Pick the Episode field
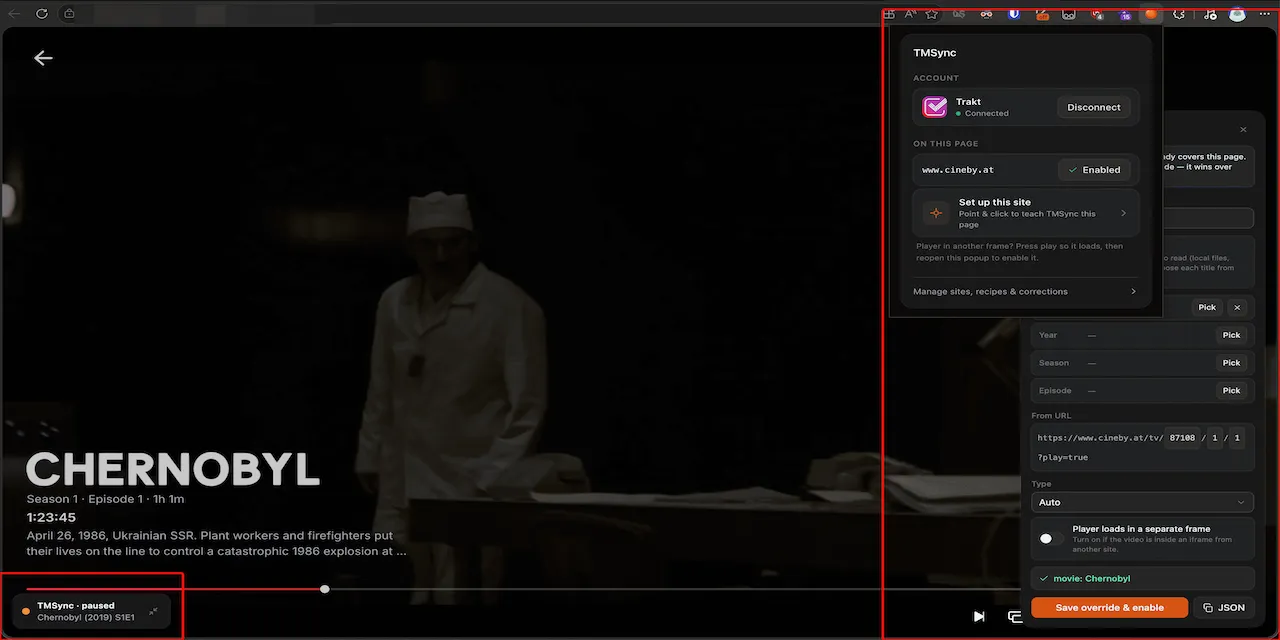The width and height of the screenshot is (1280, 640). tap(1231, 391)
